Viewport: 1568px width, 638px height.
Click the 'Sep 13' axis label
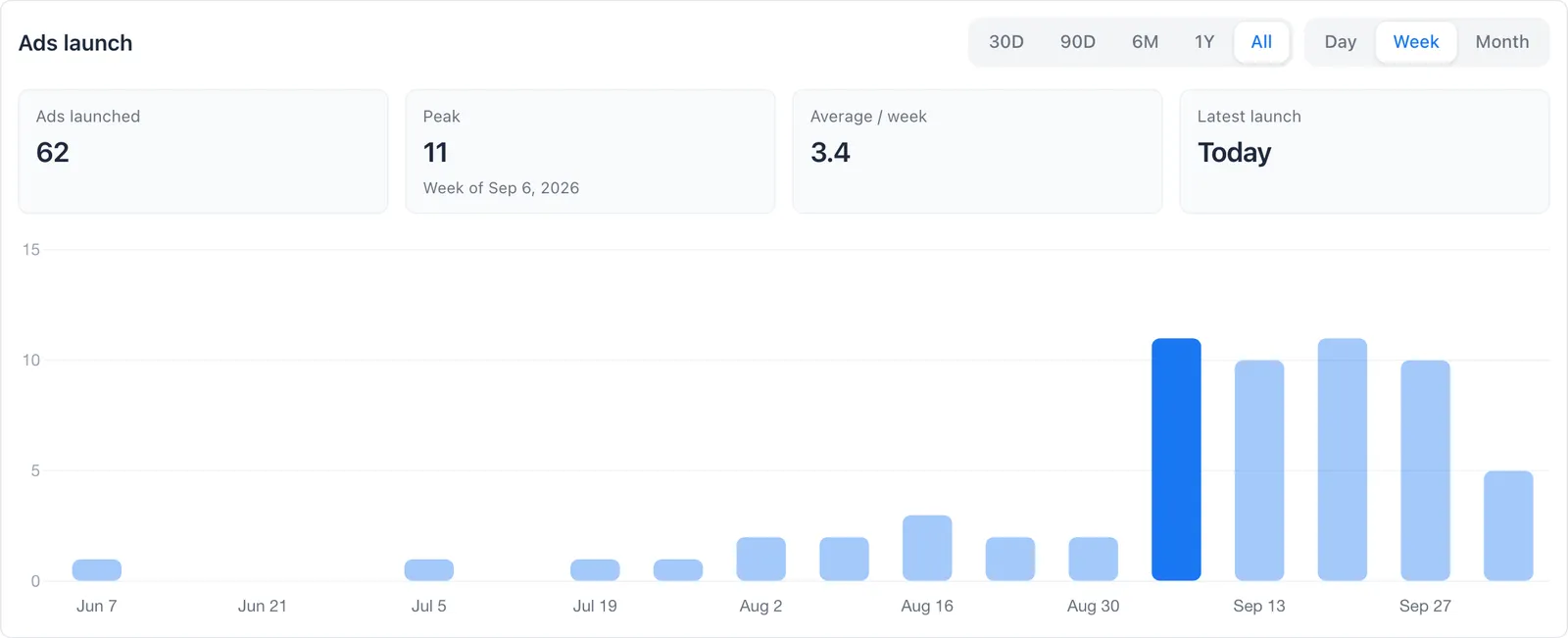1259,606
